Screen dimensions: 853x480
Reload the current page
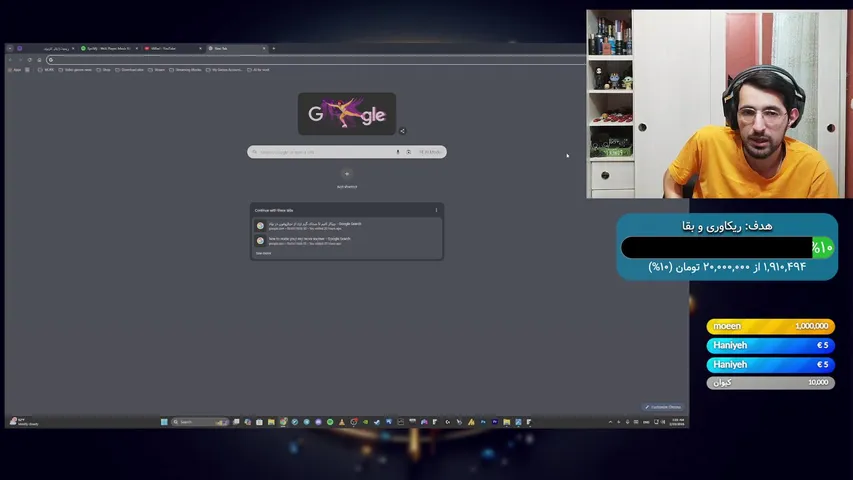(30, 60)
